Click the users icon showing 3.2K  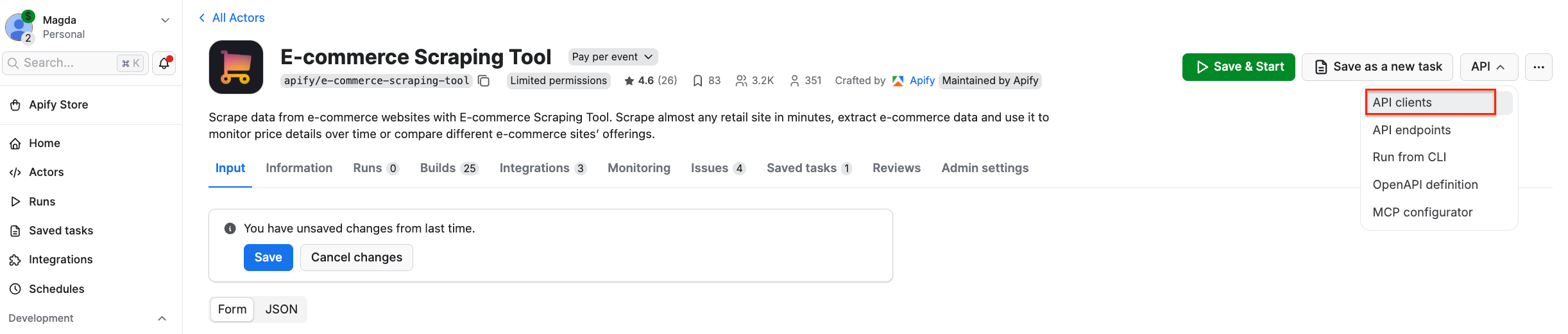[741, 81]
